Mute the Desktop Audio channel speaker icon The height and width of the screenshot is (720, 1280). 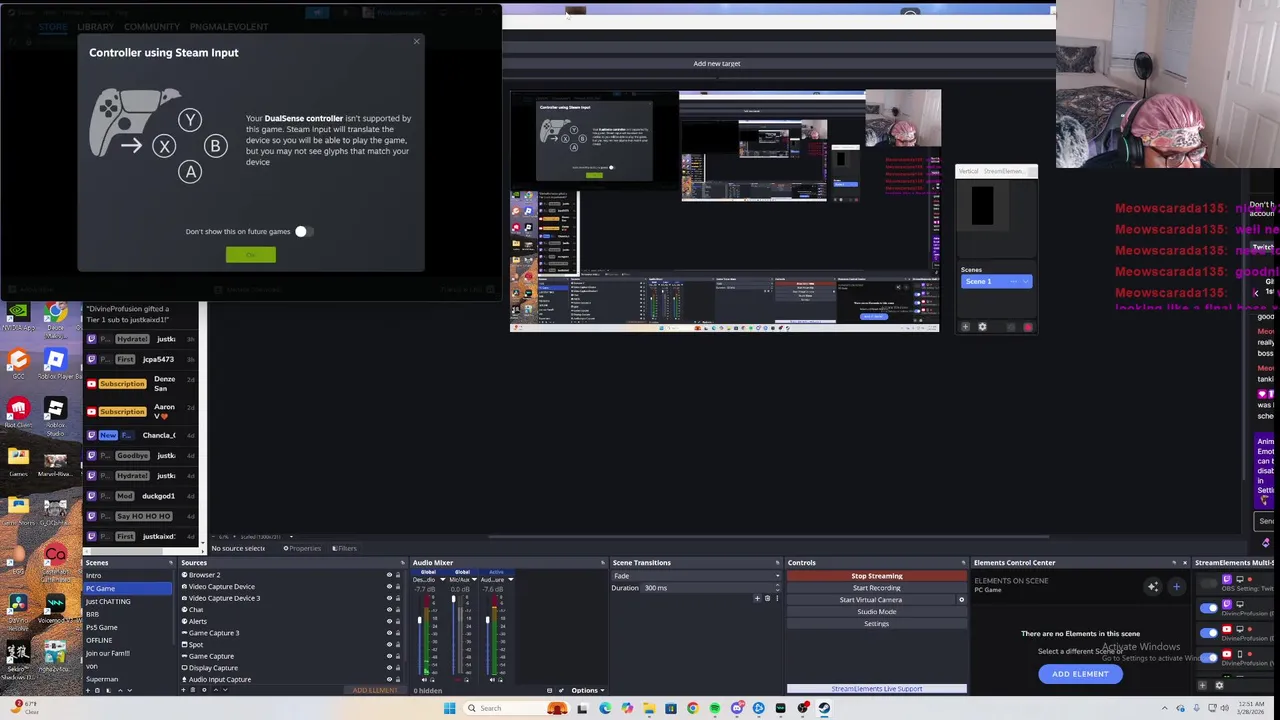(424, 680)
